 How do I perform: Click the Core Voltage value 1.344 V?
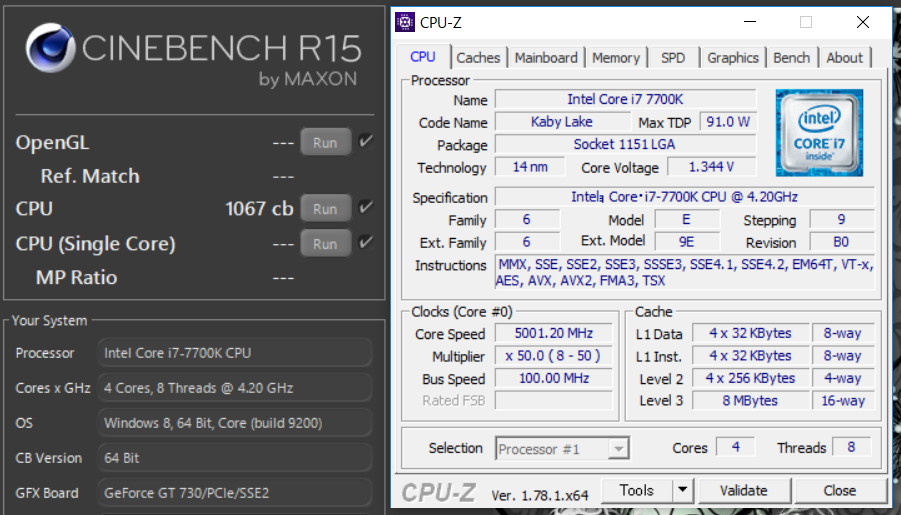coord(711,167)
